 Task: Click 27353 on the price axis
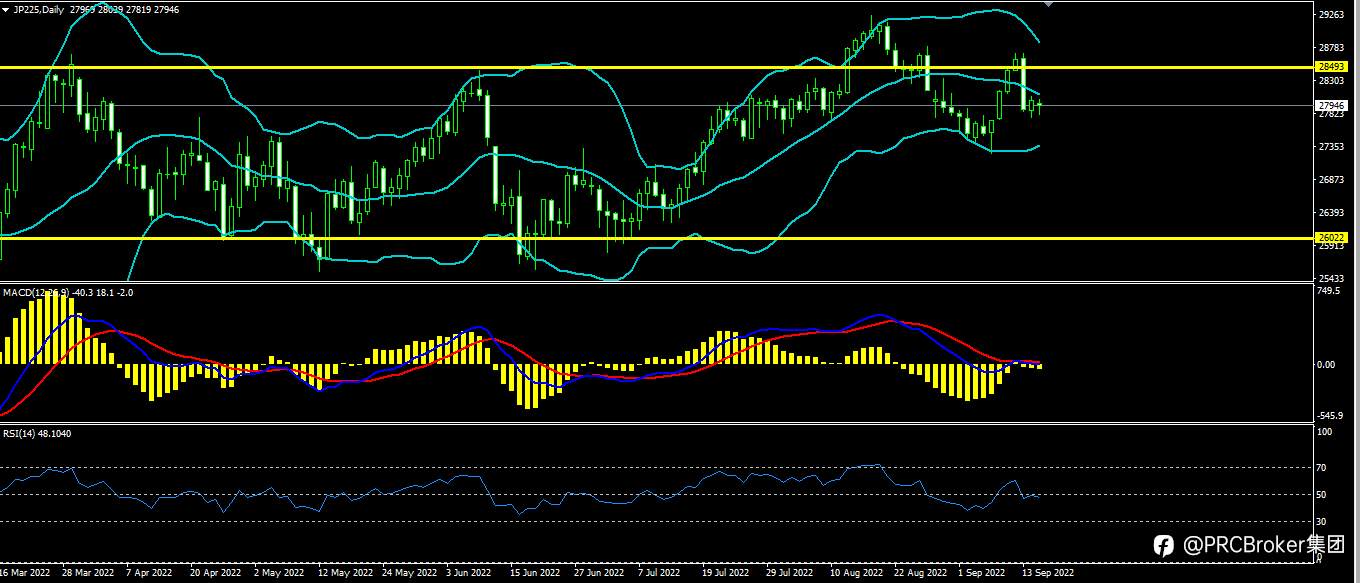tap(1332, 147)
